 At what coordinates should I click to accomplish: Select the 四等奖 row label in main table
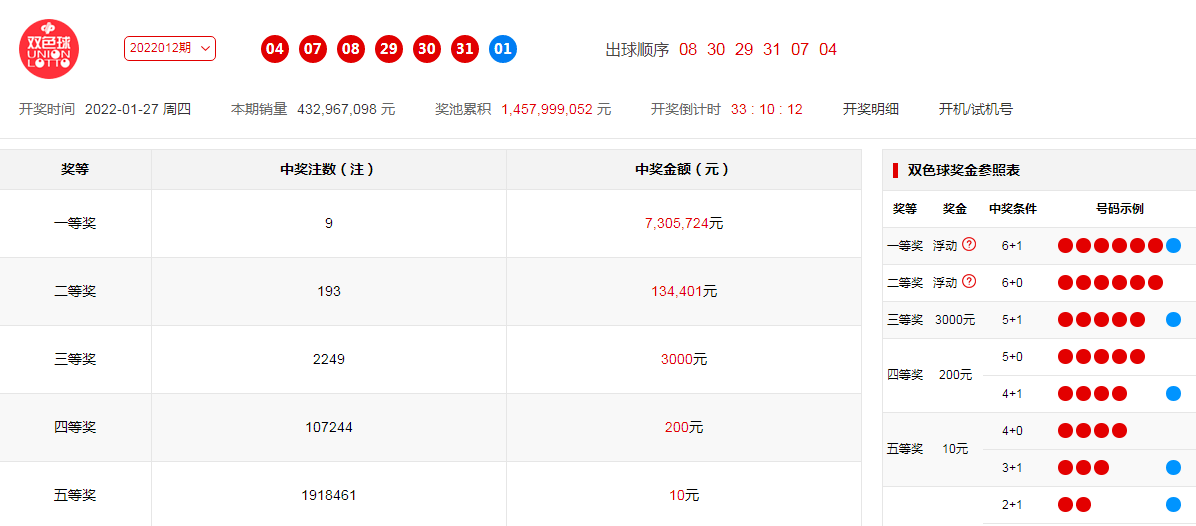[x=75, y=427]
